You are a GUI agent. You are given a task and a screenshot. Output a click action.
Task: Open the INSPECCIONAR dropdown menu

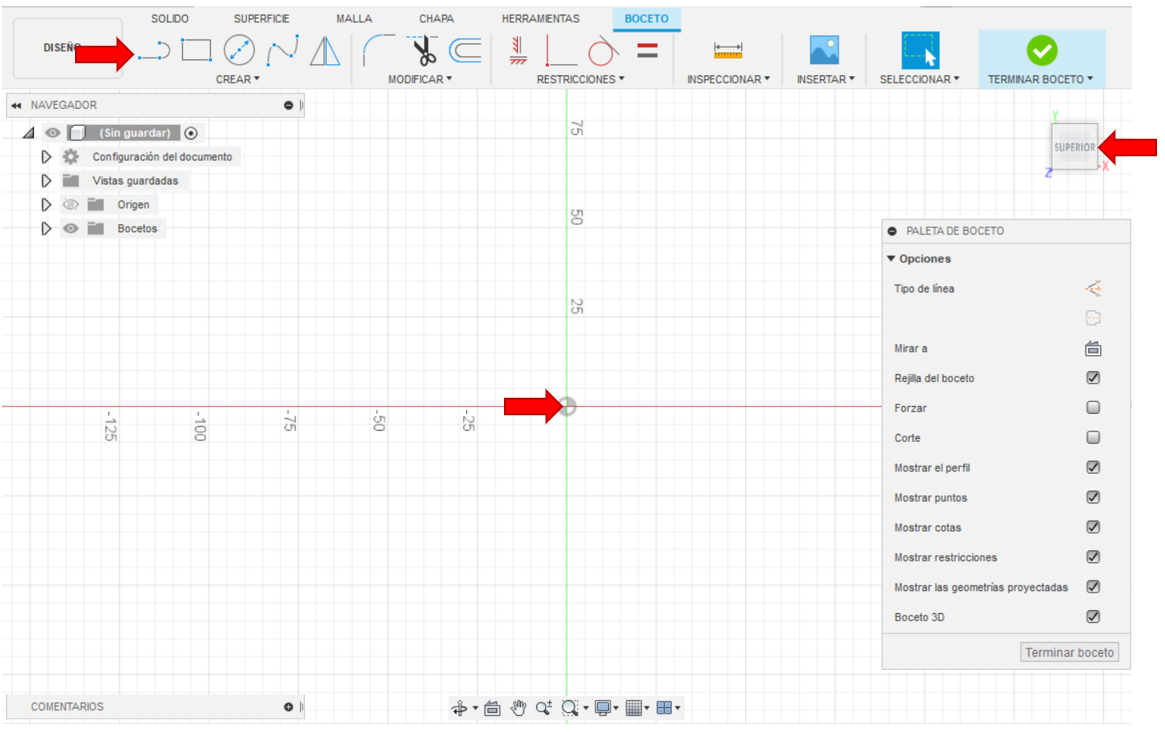pyautogui.click(x=728, y=79)
